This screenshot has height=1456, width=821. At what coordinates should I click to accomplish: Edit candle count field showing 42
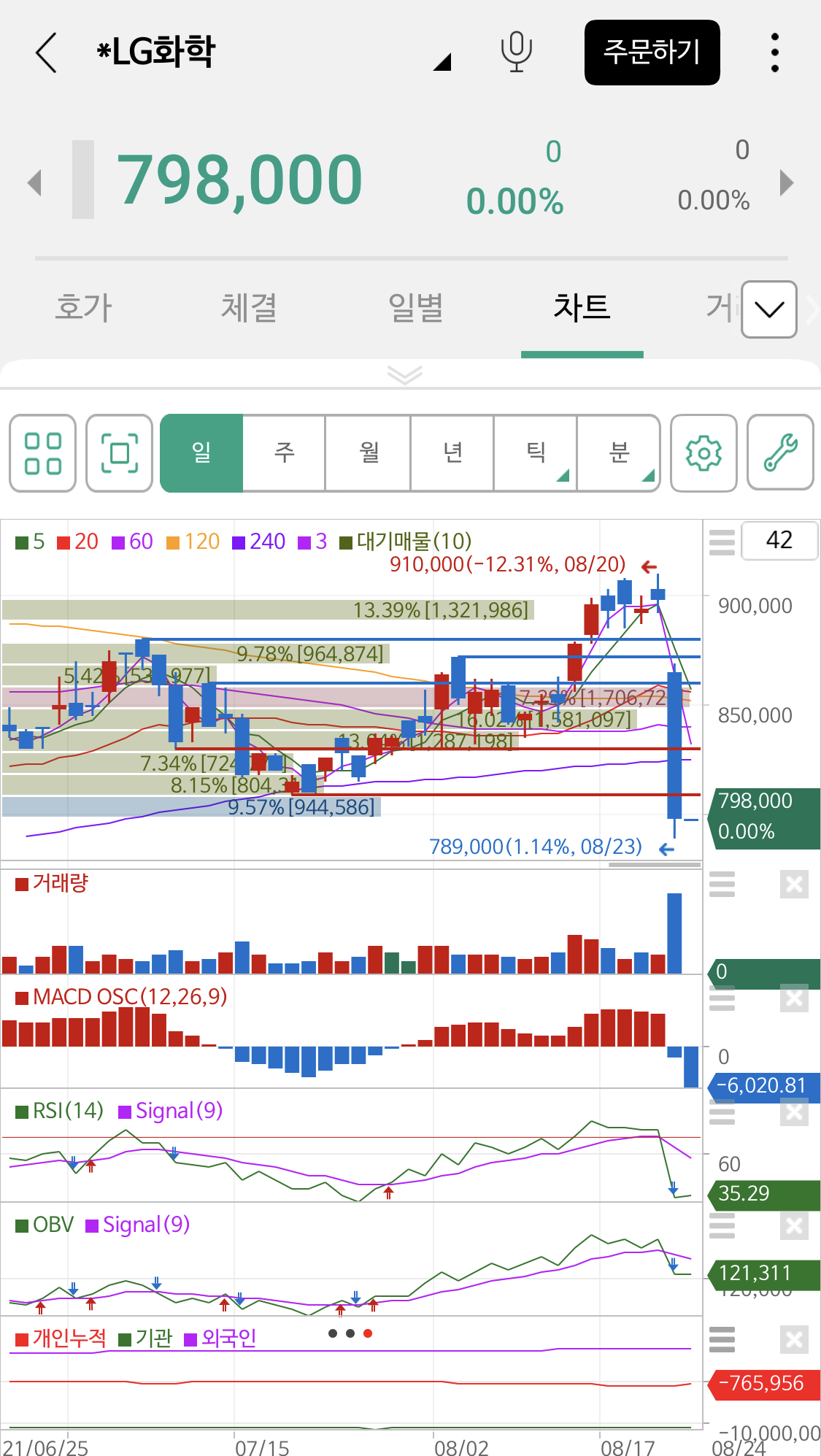coord(779,541)
